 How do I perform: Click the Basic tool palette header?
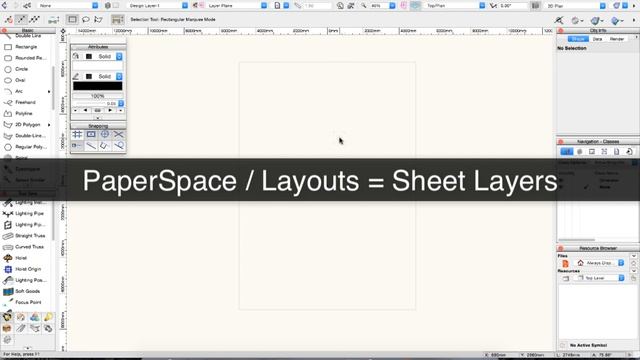28,30
